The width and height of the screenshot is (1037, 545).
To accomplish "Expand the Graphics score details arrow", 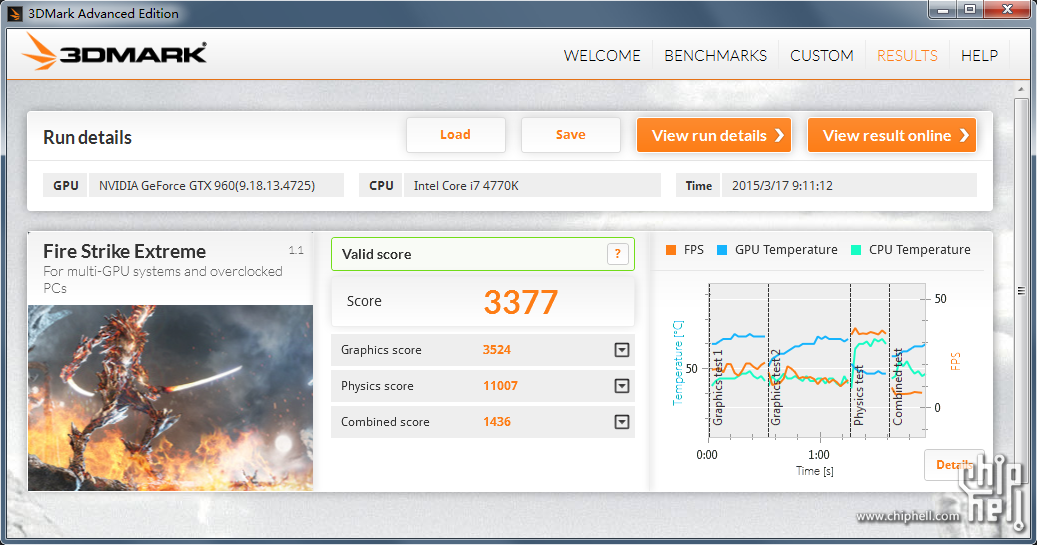I will click(x=622, y=350).
